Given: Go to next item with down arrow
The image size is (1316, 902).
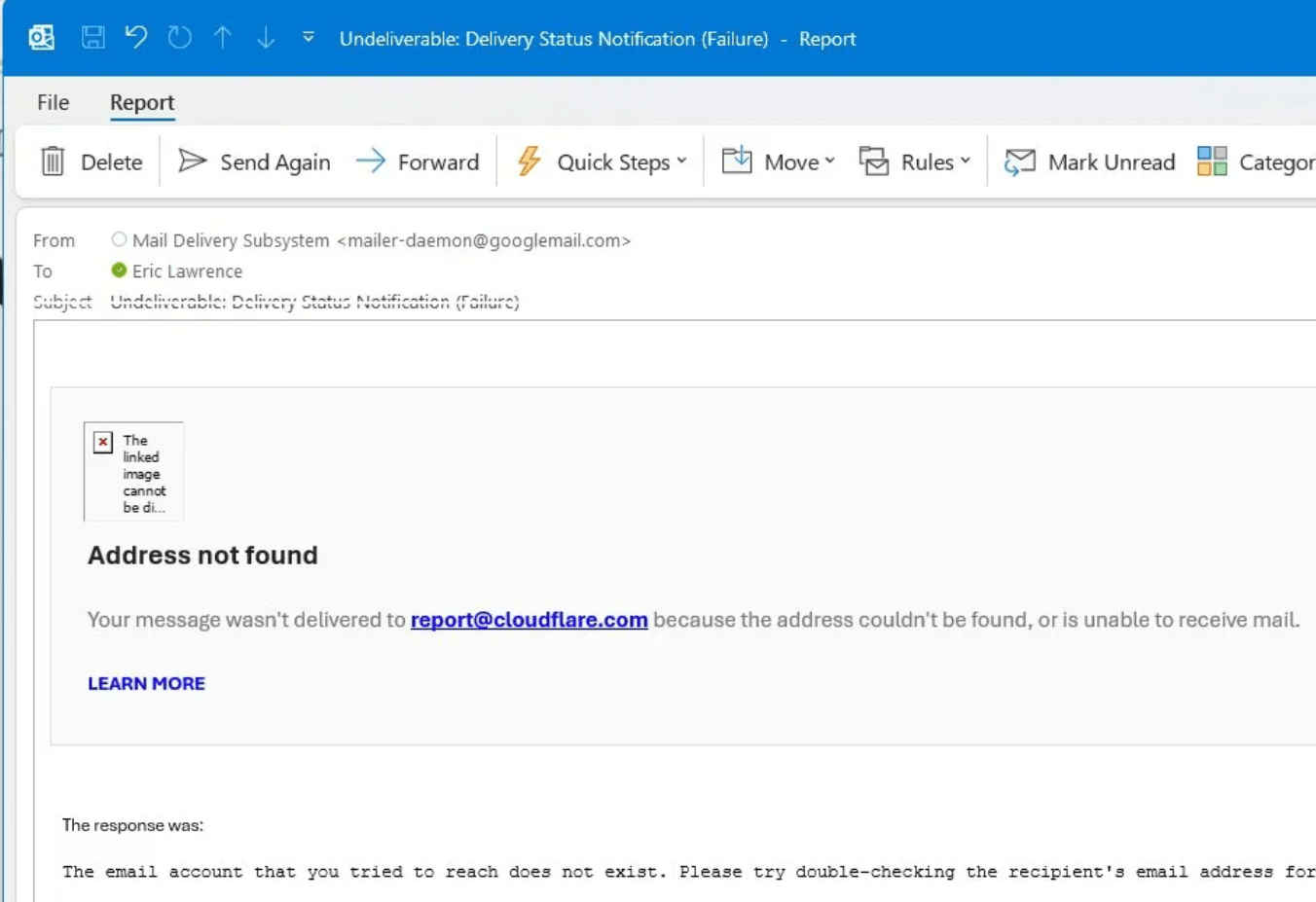Looking at the screenshot, I should click(x=266, y=38).
